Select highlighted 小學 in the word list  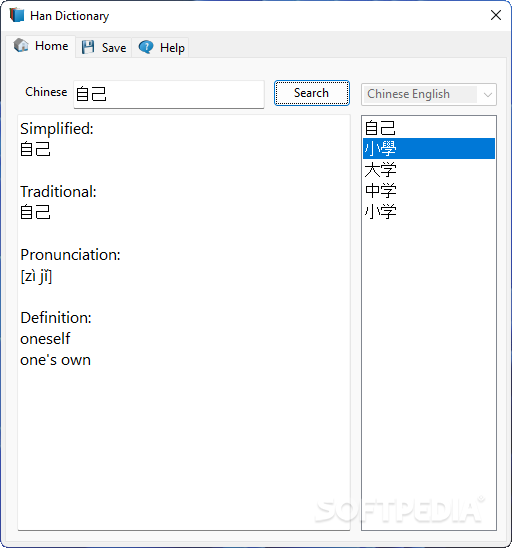pyautogui.click(x=429, y=149)
